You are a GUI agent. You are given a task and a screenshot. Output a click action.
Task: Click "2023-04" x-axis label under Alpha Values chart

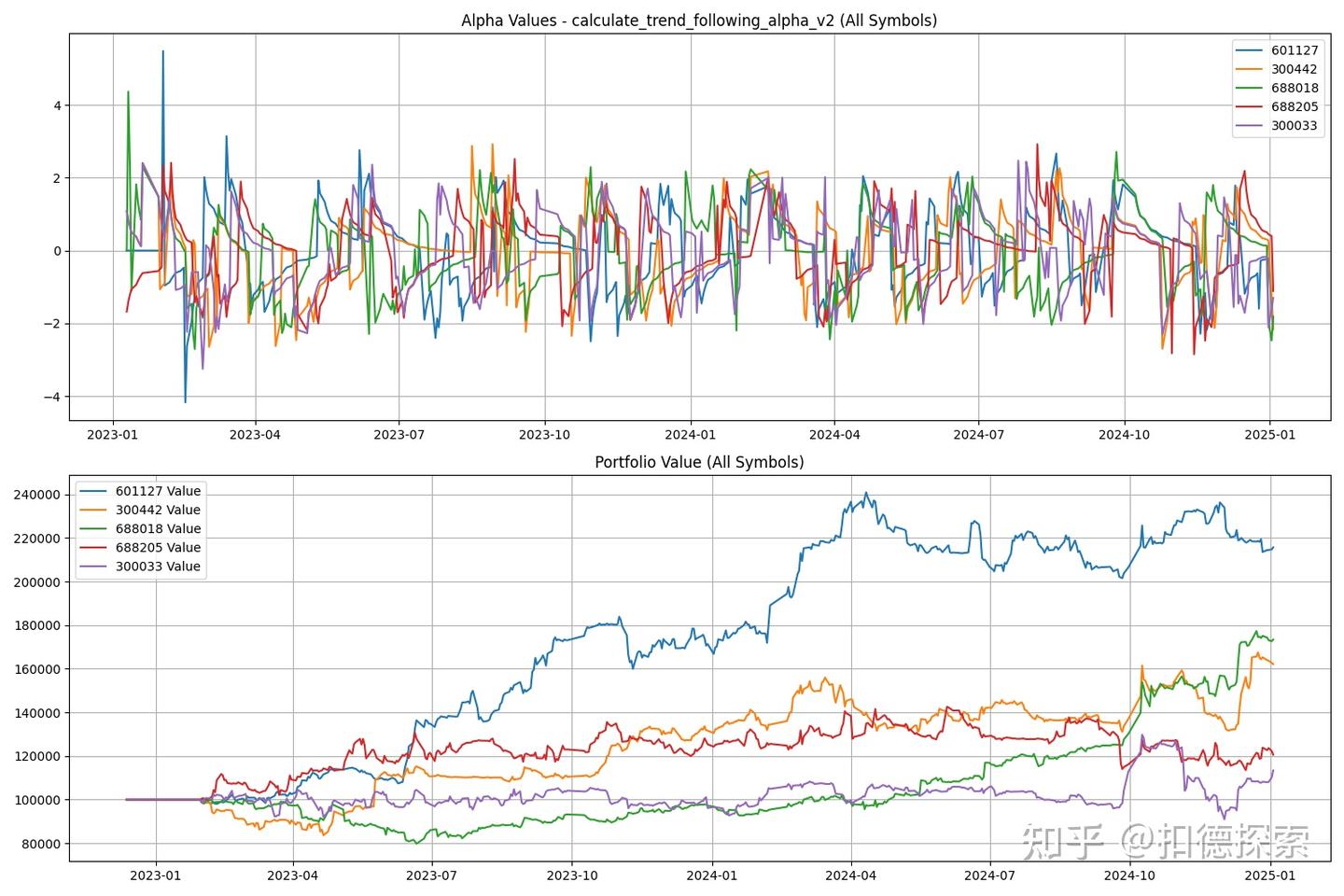256,434
